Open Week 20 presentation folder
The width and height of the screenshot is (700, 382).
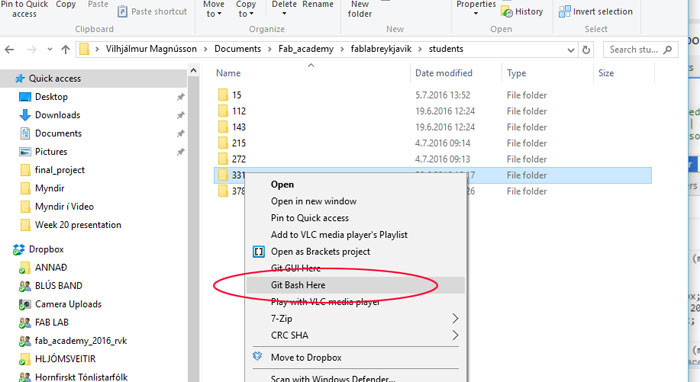point(71,225)
